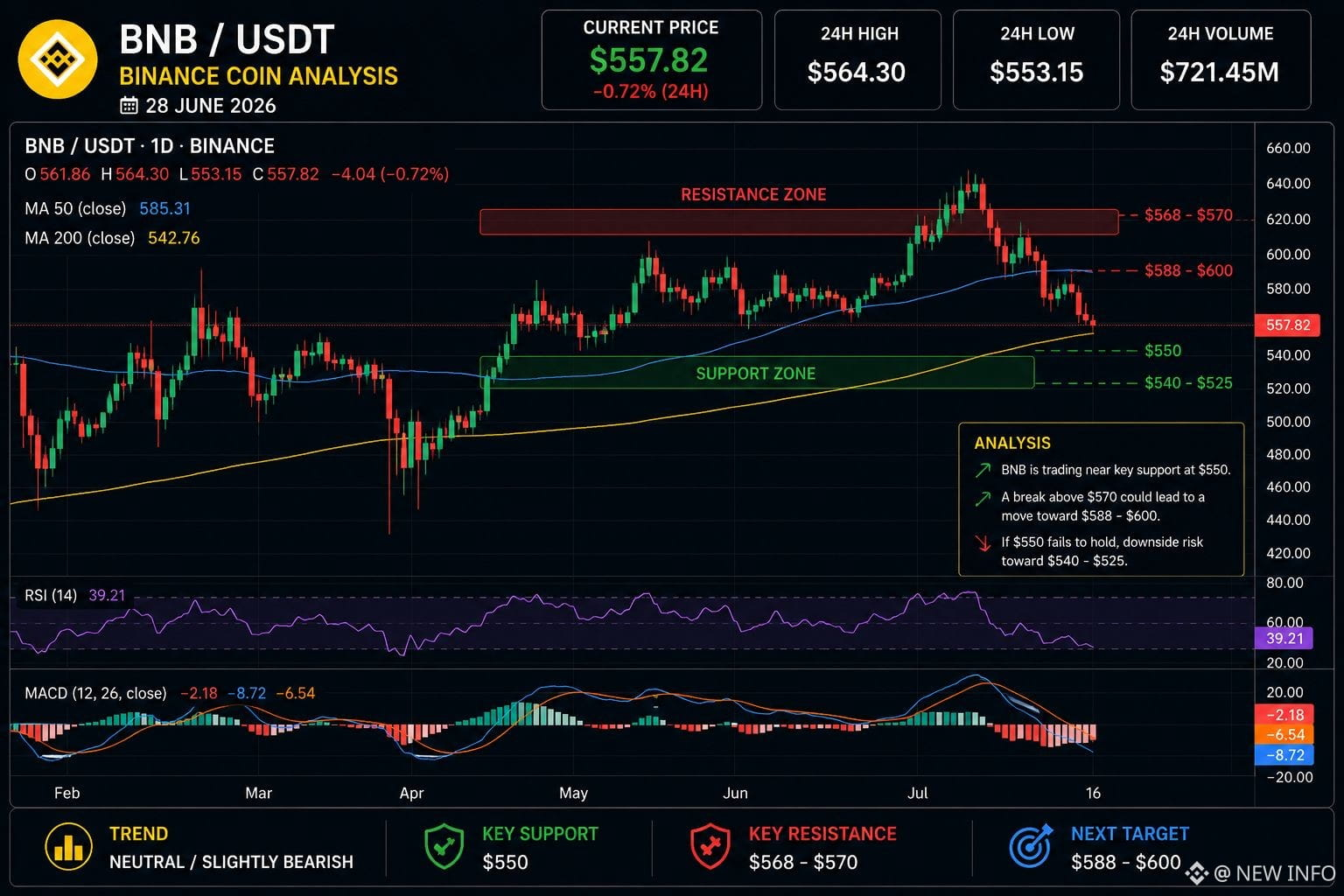Click the yellow bar chart Trend icon
This screenshot has width=1344, height=896.
pos(68,846)
